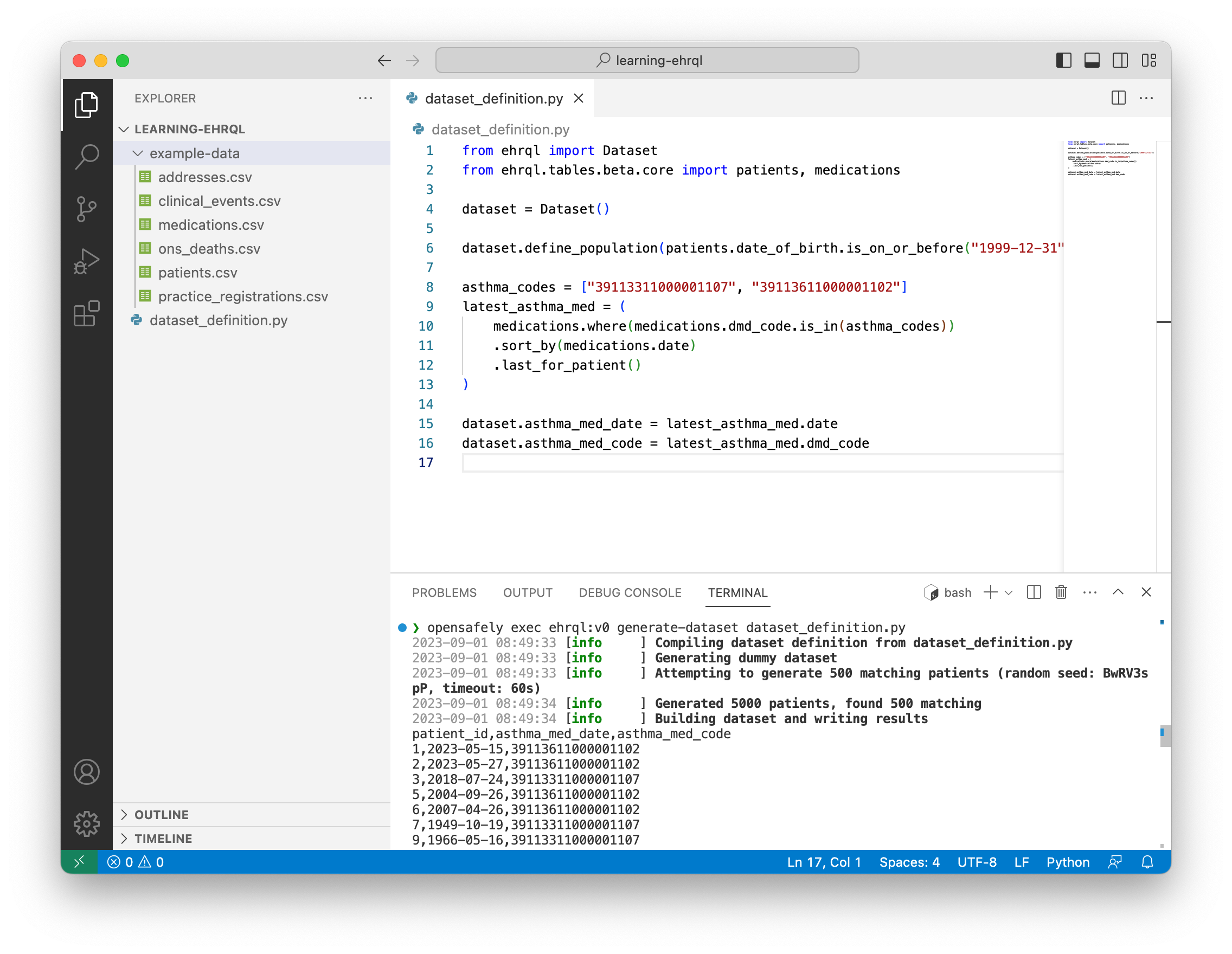
Task: Toggle the secondary side bar visibility
Action: click(x=1120, y=60)
